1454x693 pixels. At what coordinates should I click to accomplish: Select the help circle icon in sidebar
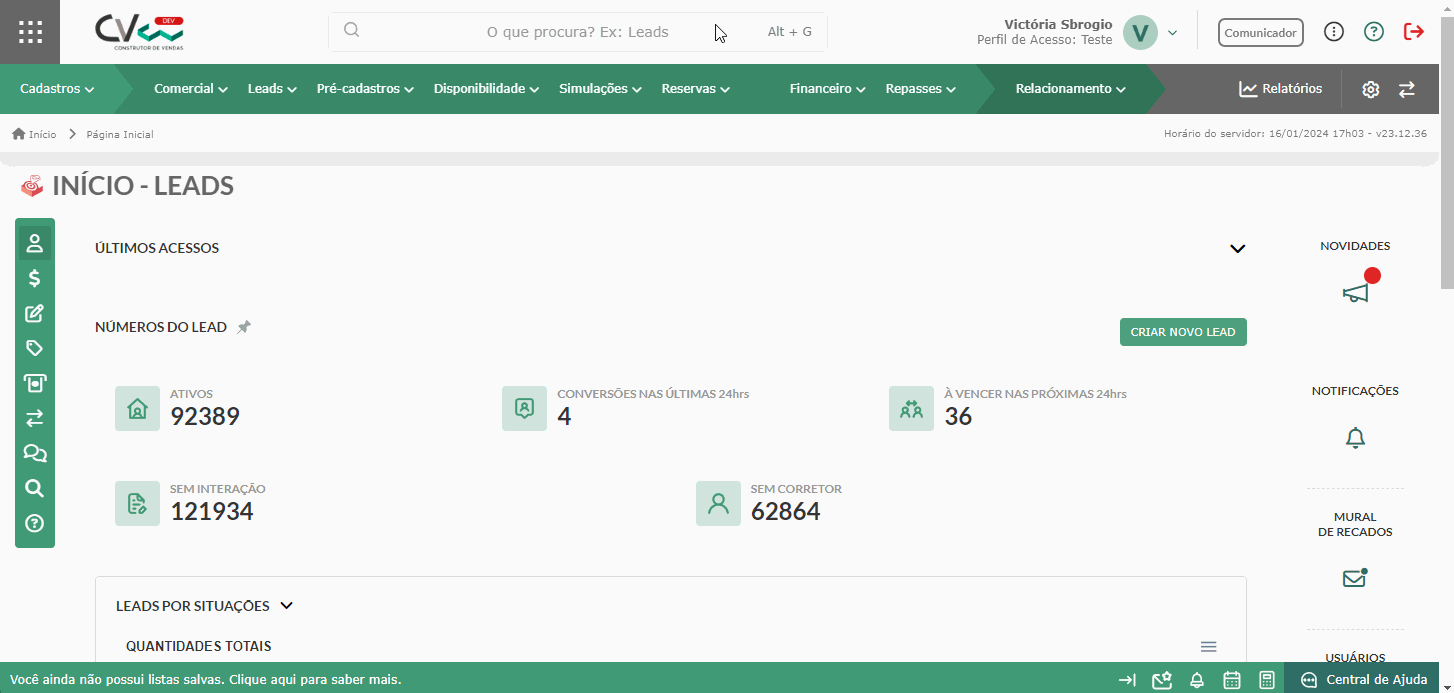(x=35, y=523)
